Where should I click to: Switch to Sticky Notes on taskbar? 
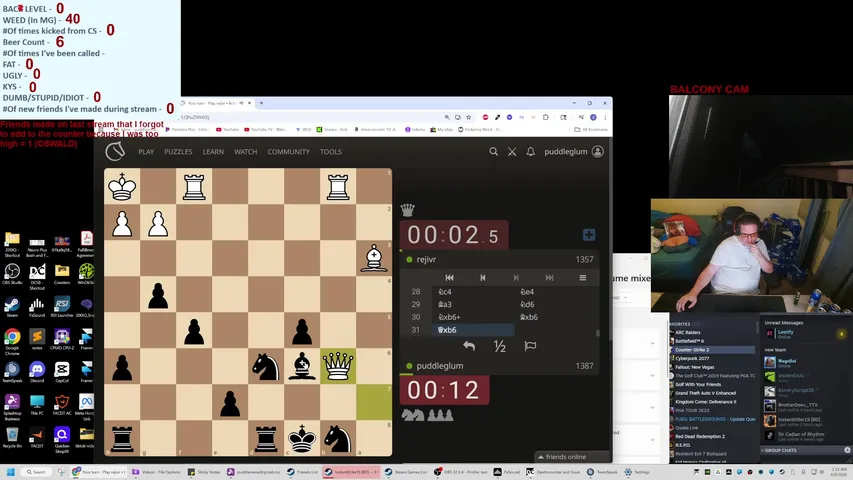tap(205, 472)
